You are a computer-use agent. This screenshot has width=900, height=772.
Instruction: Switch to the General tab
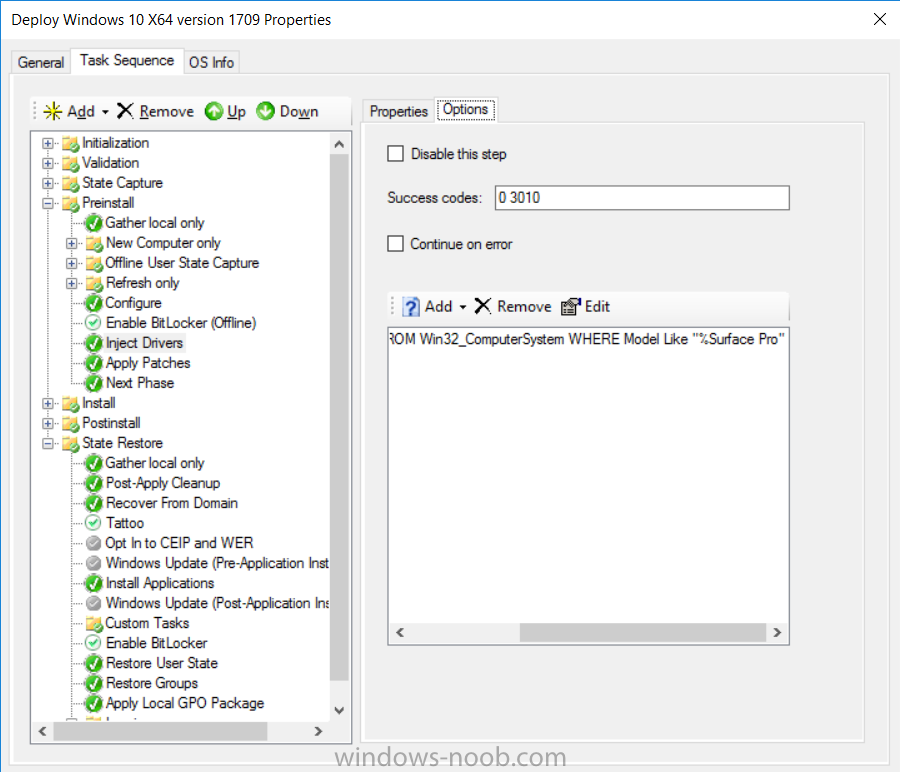(x=41, y=62)
